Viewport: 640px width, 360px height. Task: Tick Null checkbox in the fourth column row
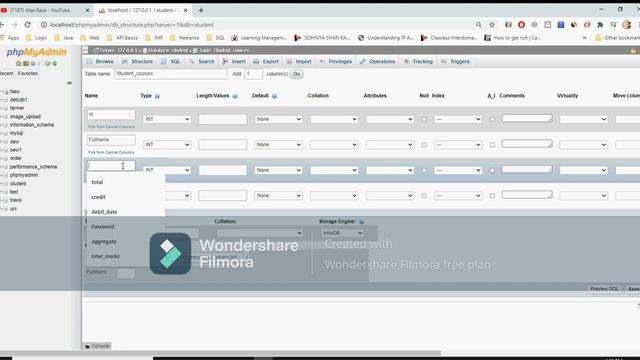tap(424, 196)
